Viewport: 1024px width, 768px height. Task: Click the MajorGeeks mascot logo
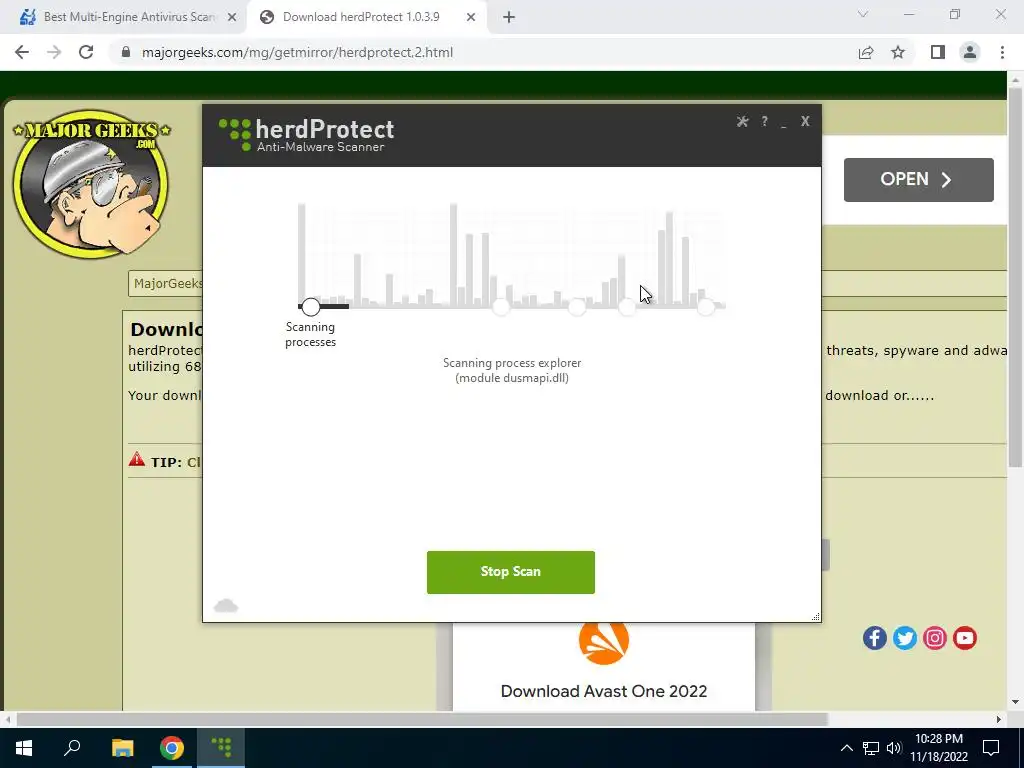point(91,183)
